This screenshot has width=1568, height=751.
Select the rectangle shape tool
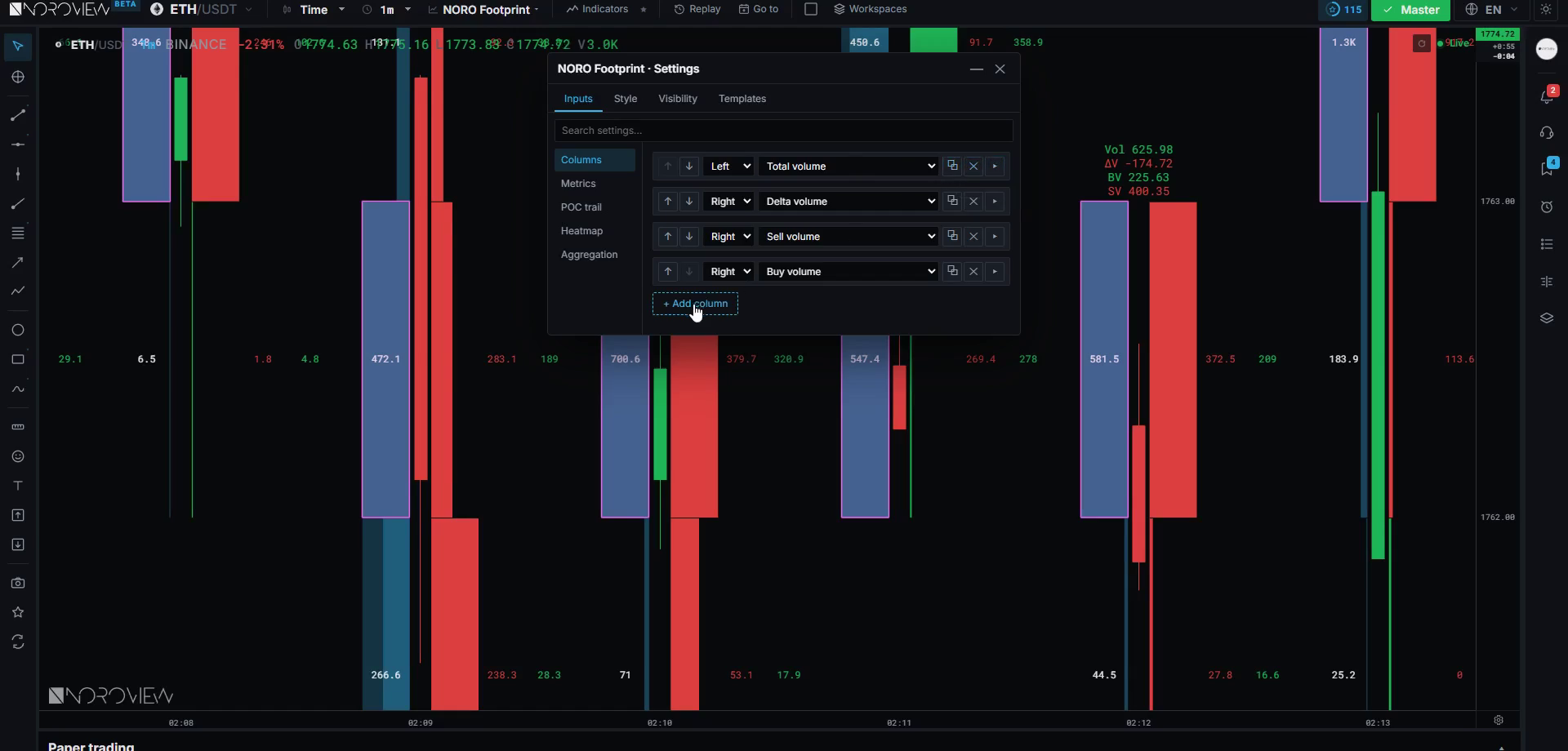(x=18, y=359)
